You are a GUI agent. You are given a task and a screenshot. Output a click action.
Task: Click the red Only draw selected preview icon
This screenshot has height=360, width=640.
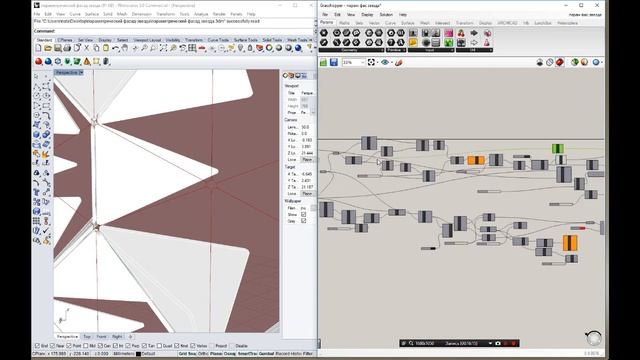560,62
